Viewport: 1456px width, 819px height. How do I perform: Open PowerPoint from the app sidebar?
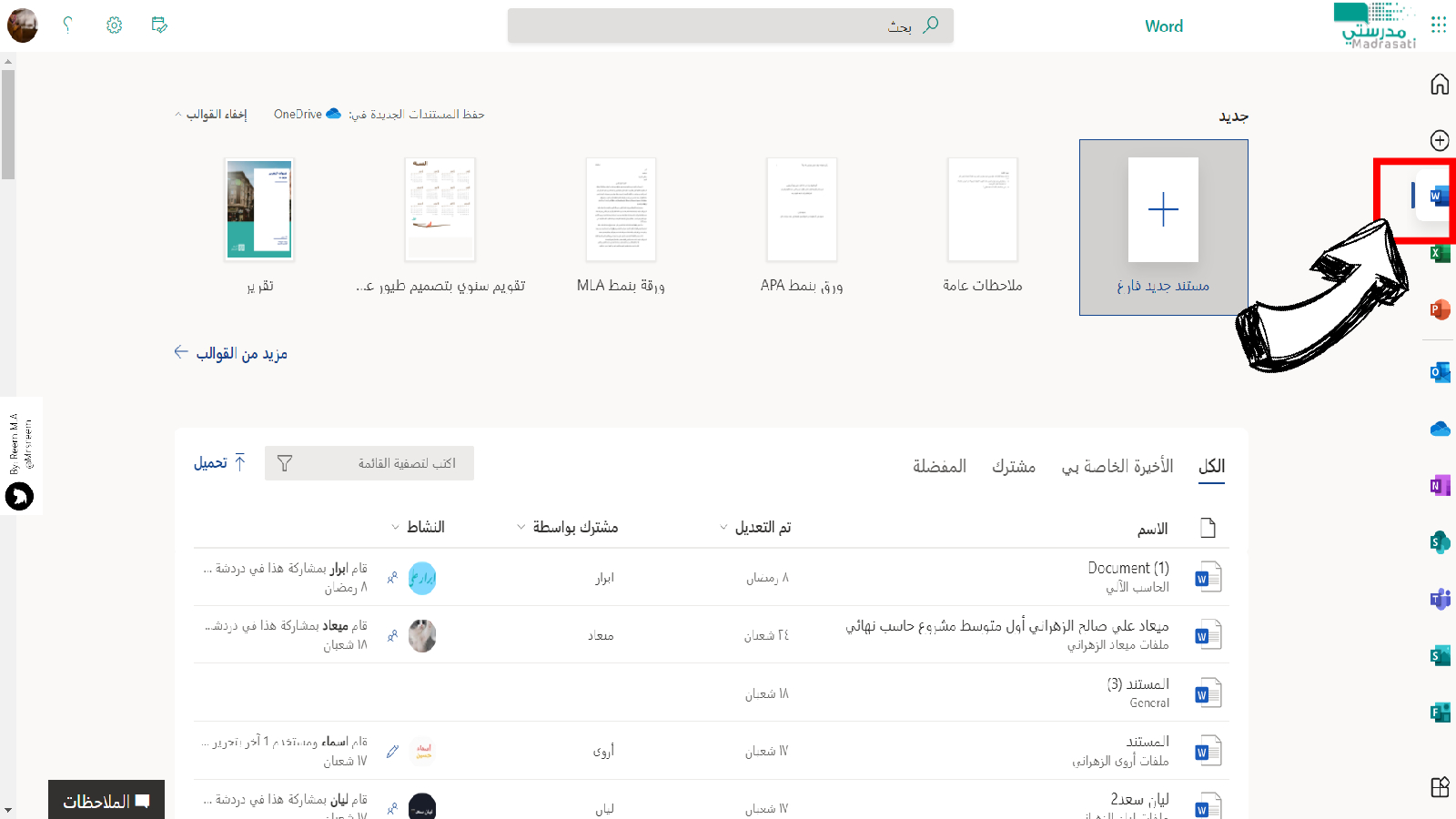point(1440,310)
